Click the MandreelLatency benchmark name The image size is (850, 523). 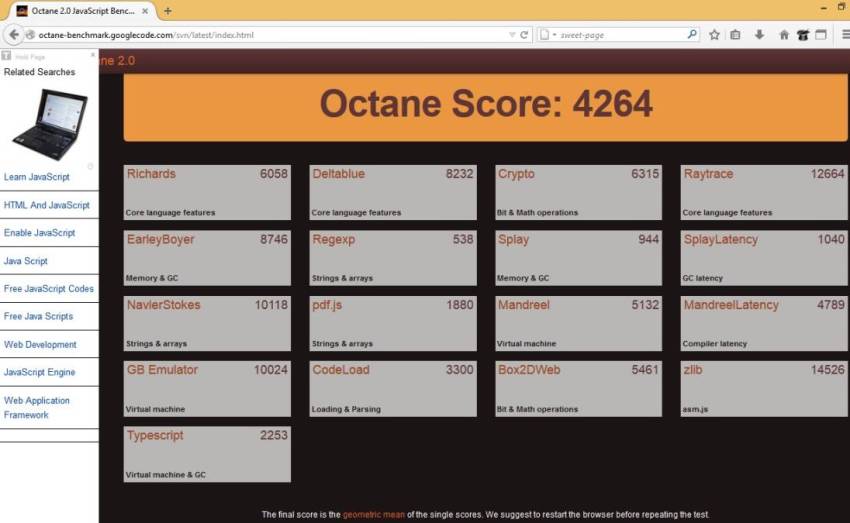click(731, 305)
